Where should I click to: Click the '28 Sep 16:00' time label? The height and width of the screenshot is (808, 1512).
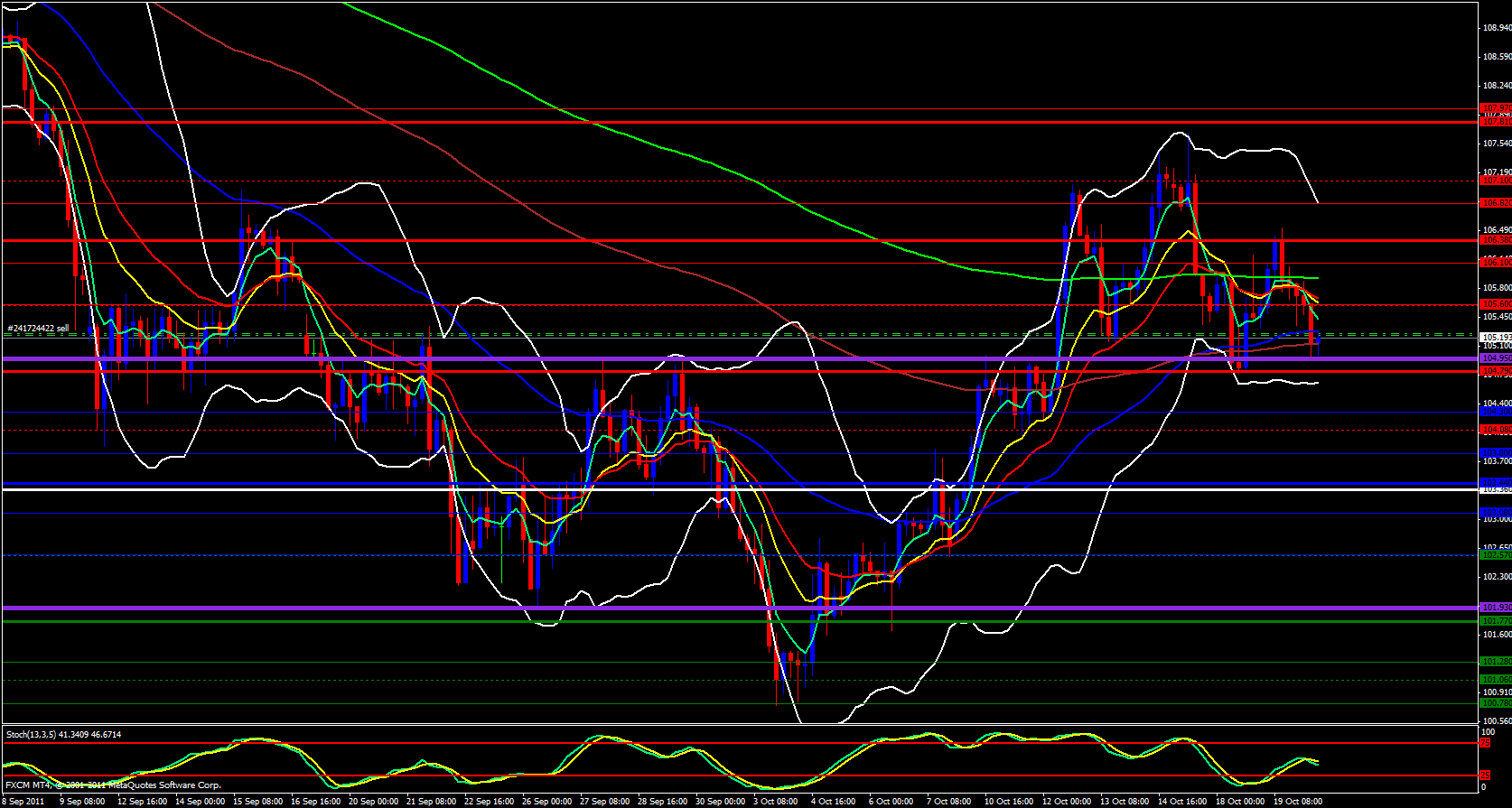[x=663, y=801]
